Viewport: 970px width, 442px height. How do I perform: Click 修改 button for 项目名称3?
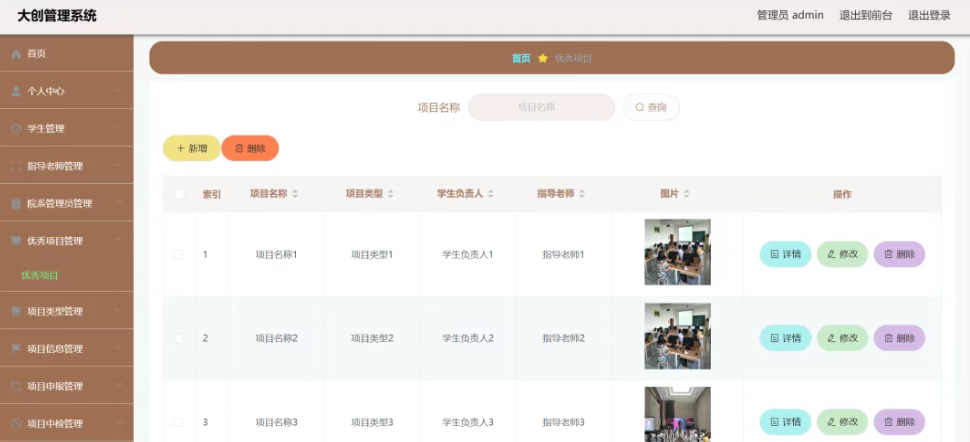point(843,422)
